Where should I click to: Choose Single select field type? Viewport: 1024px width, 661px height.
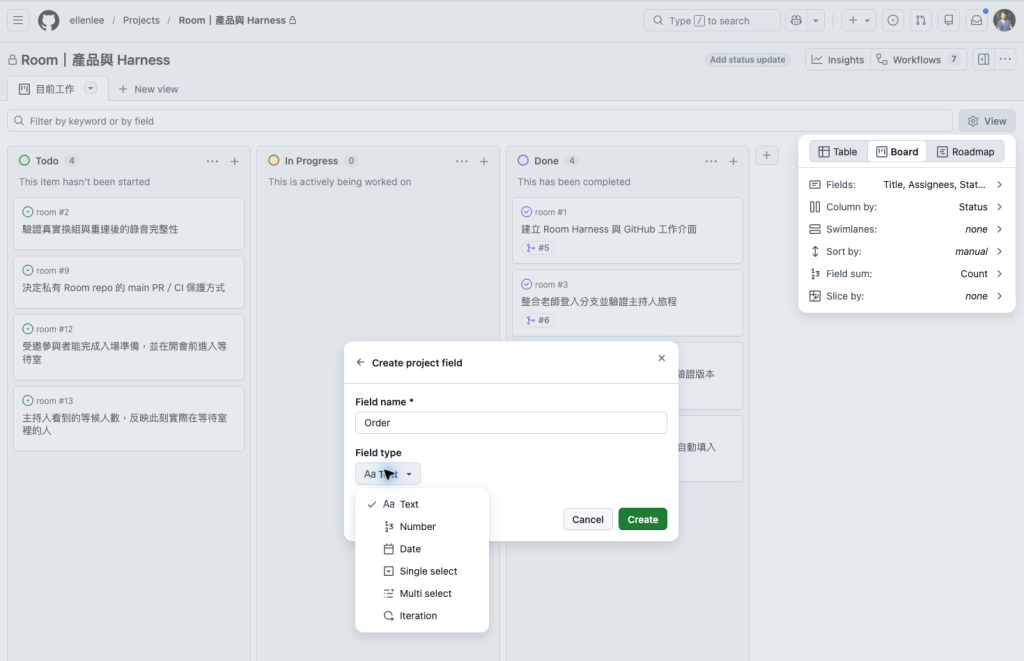tap(422, 571)
